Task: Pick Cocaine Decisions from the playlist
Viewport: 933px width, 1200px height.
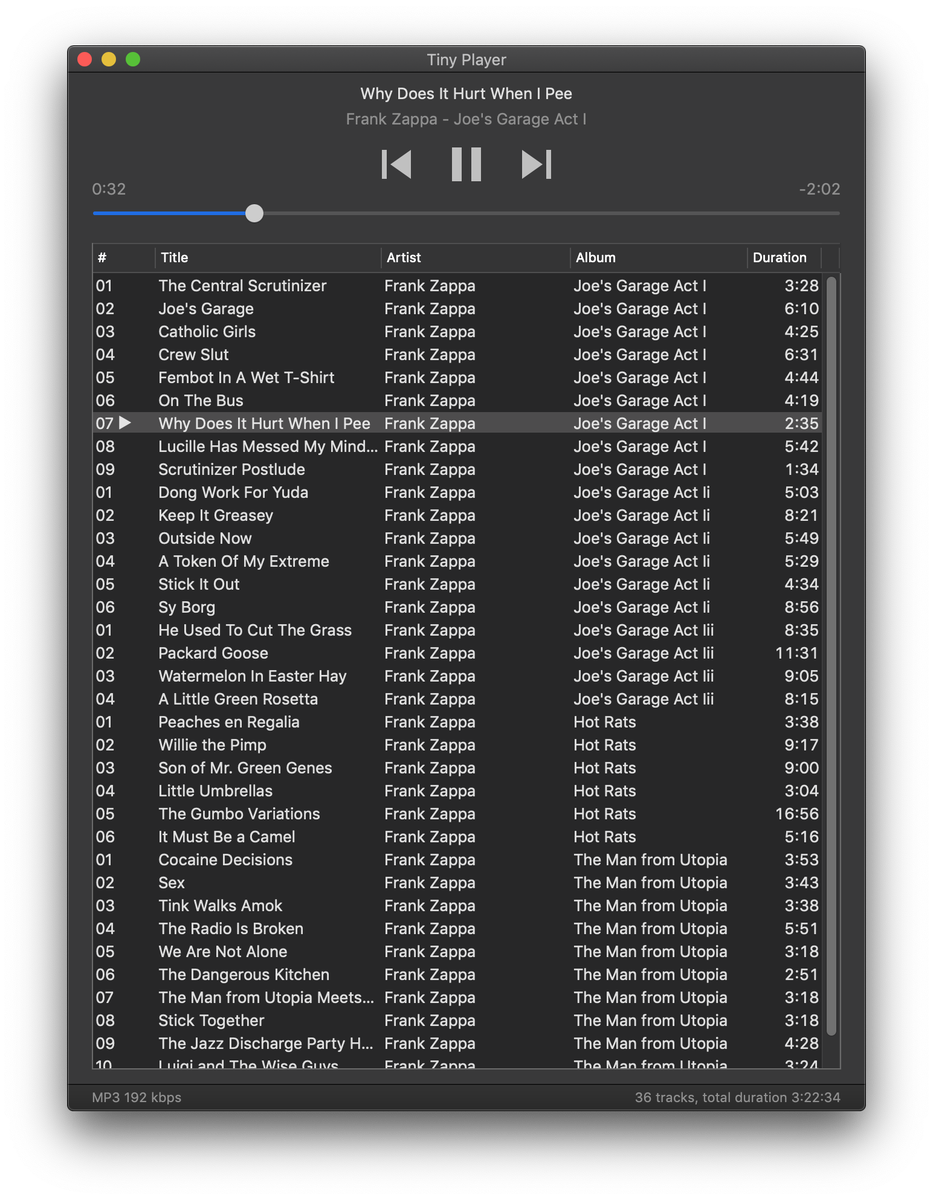Action: coord(457,860)
